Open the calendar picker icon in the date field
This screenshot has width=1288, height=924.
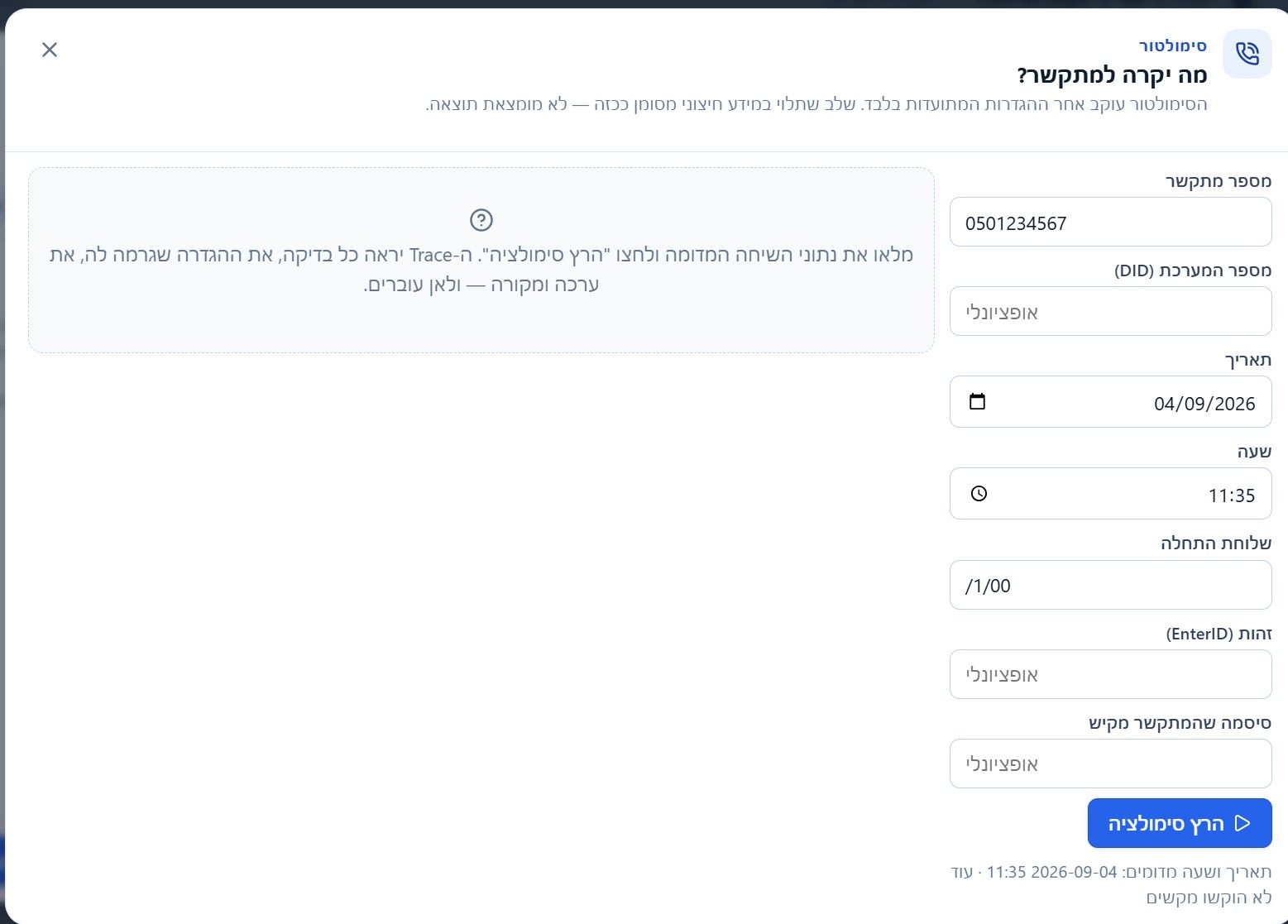(977, 401)
